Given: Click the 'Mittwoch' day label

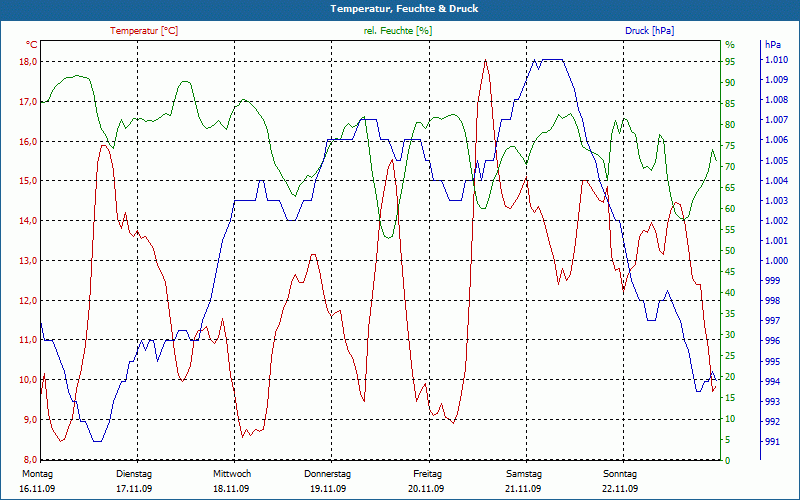Looking at the screenshot, I should point(232,474).
